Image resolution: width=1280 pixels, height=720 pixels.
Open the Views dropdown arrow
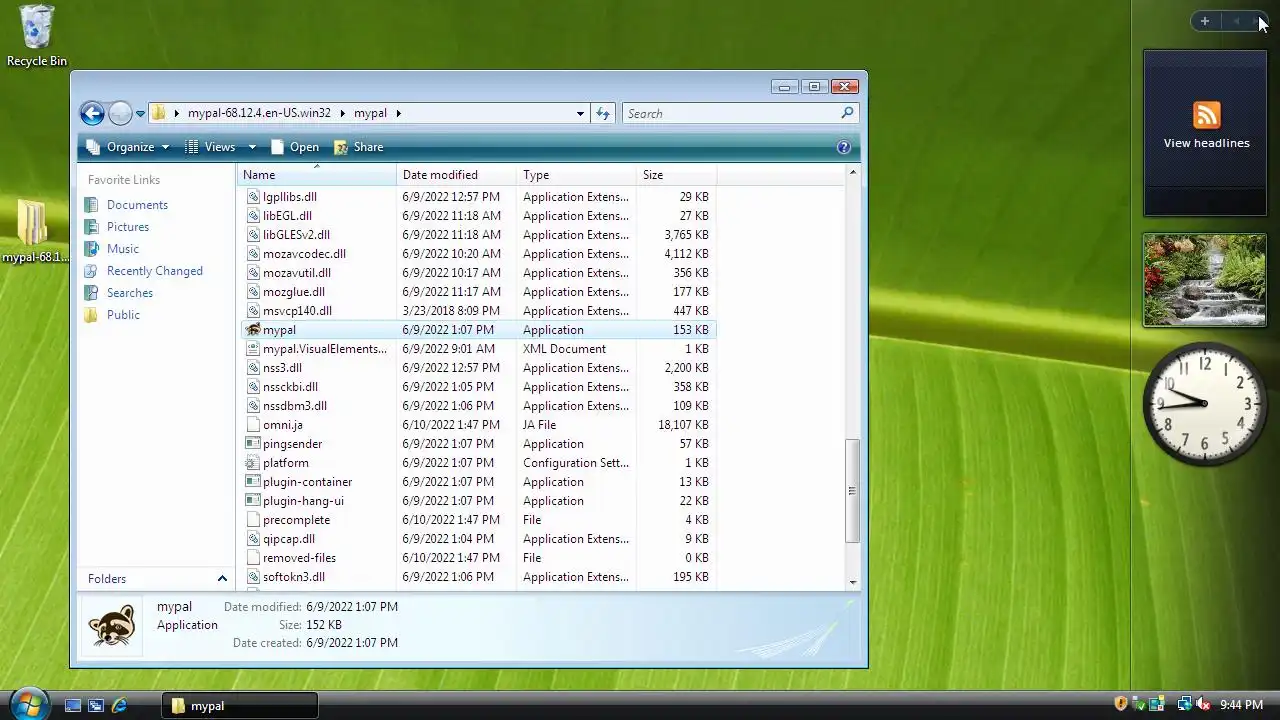[252, 147]
